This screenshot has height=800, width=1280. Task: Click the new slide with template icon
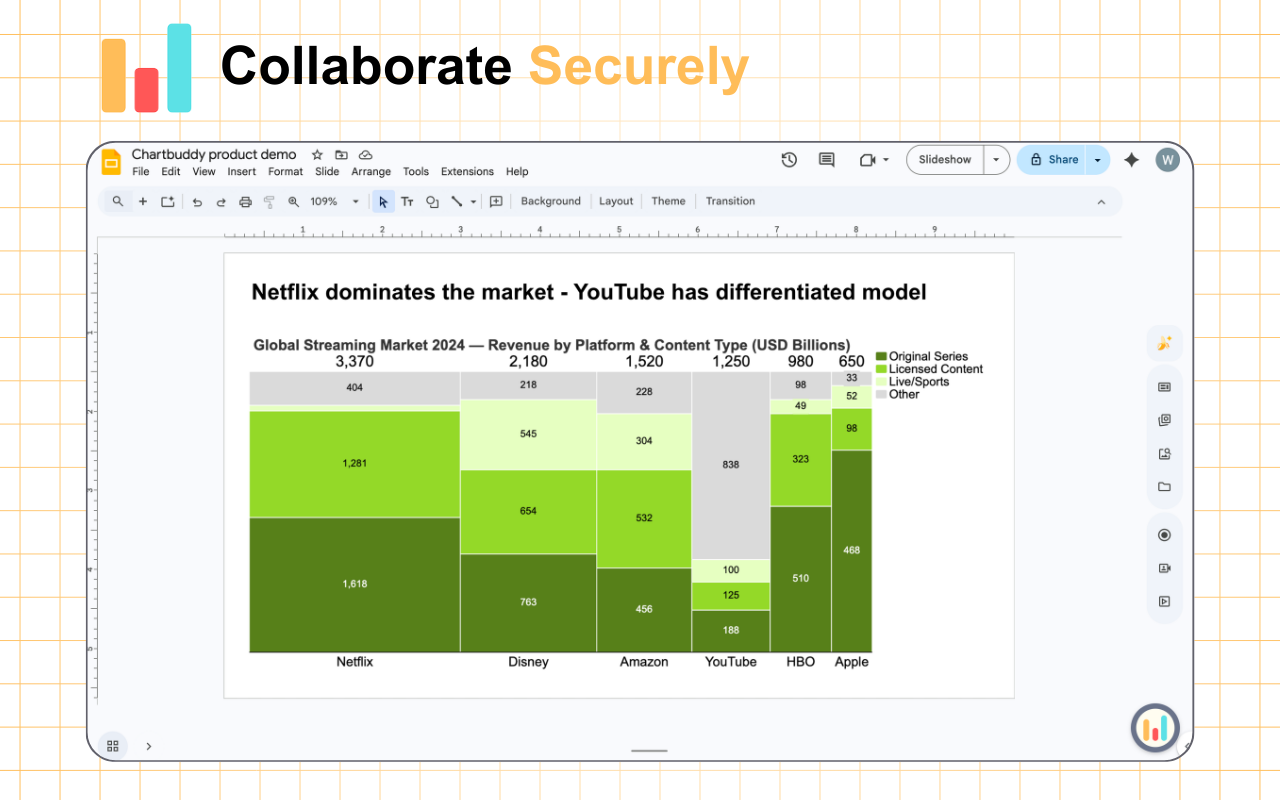[x=168, y=201]
